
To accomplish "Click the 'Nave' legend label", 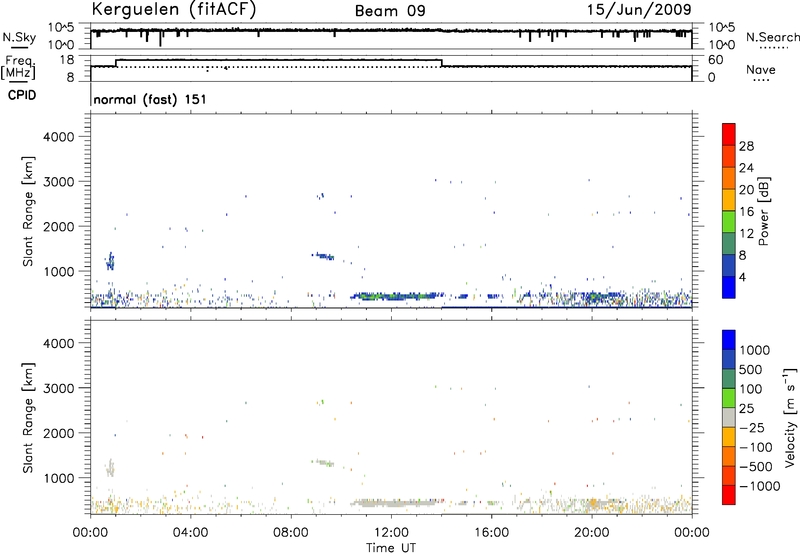I will tap(761, 69).
